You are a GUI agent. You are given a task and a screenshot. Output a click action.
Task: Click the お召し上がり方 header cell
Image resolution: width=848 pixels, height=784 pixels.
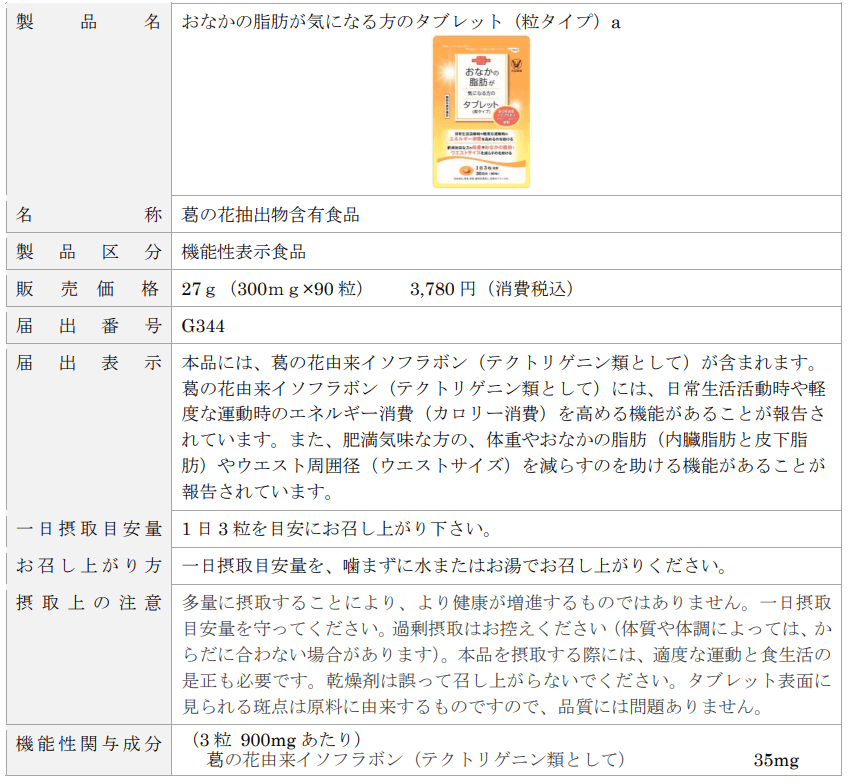coord(88,565)
